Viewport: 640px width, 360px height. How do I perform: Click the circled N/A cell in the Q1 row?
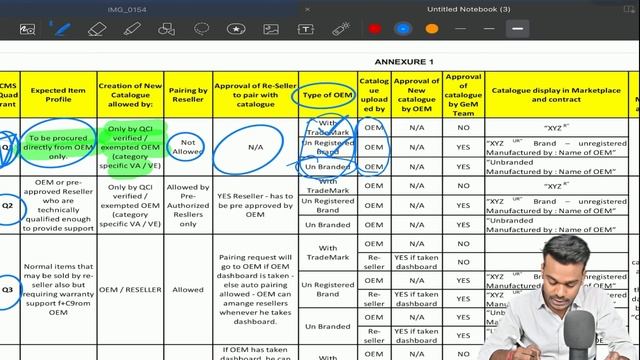256,147
